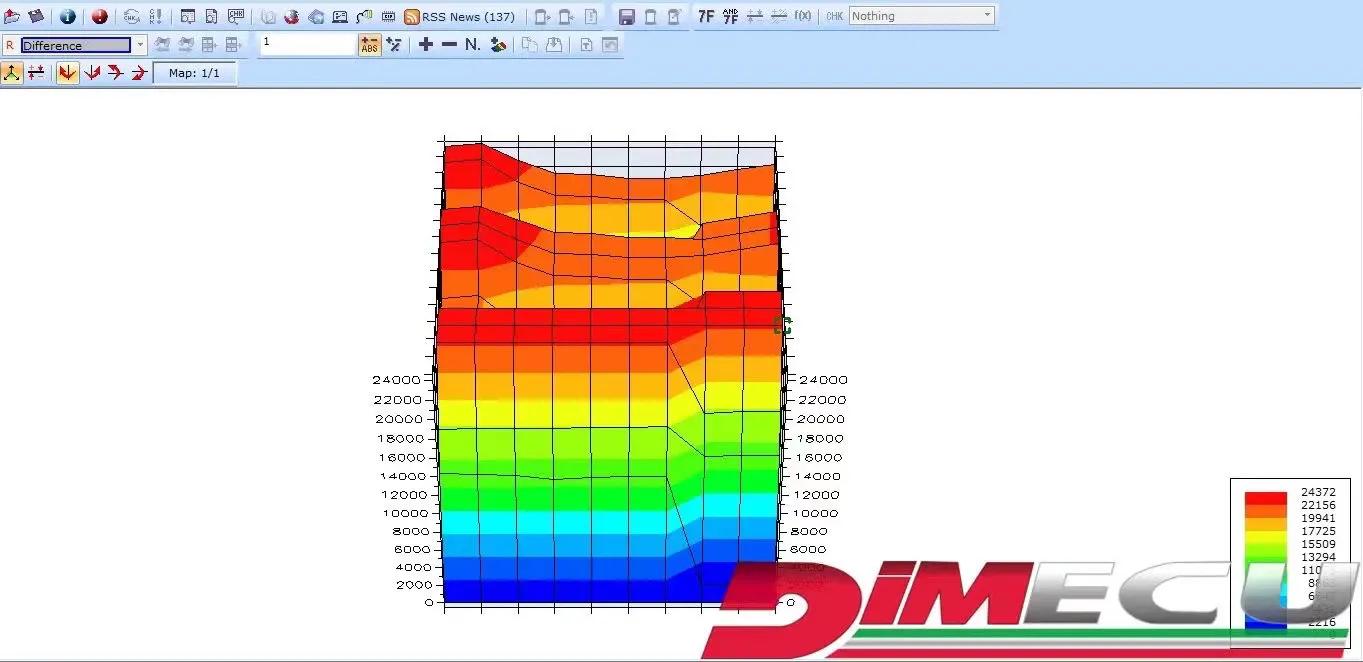Toggle the 3D axes view button

12,73
